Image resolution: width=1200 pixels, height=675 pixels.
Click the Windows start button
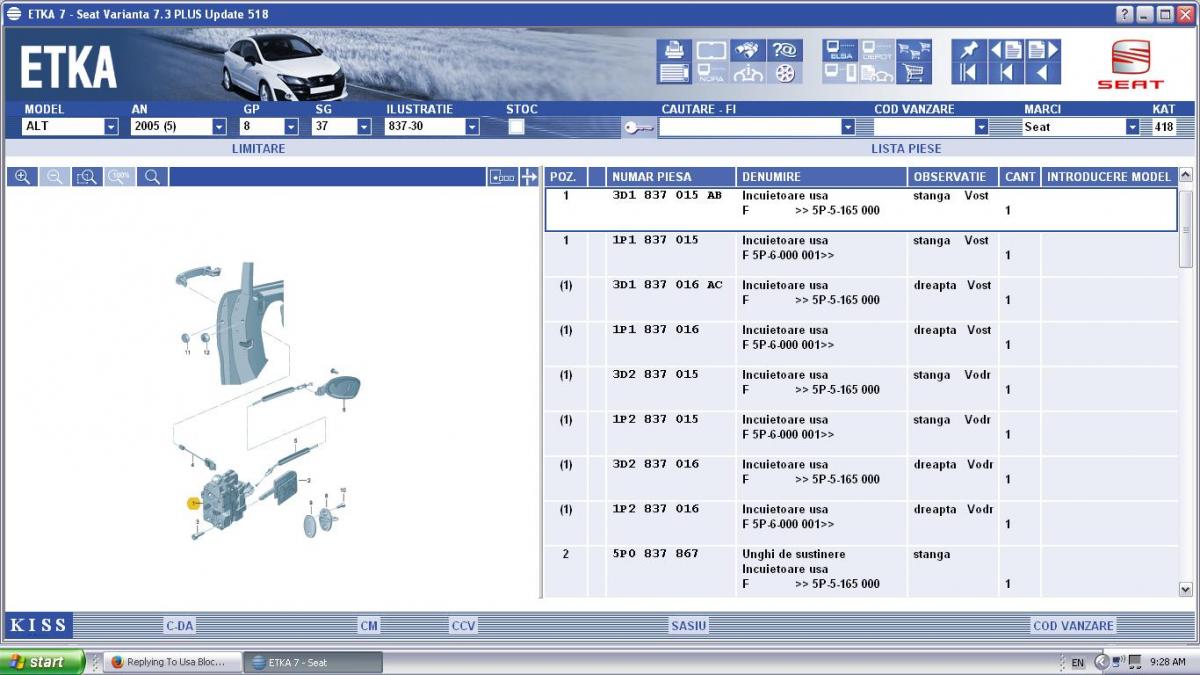(41, 662)
